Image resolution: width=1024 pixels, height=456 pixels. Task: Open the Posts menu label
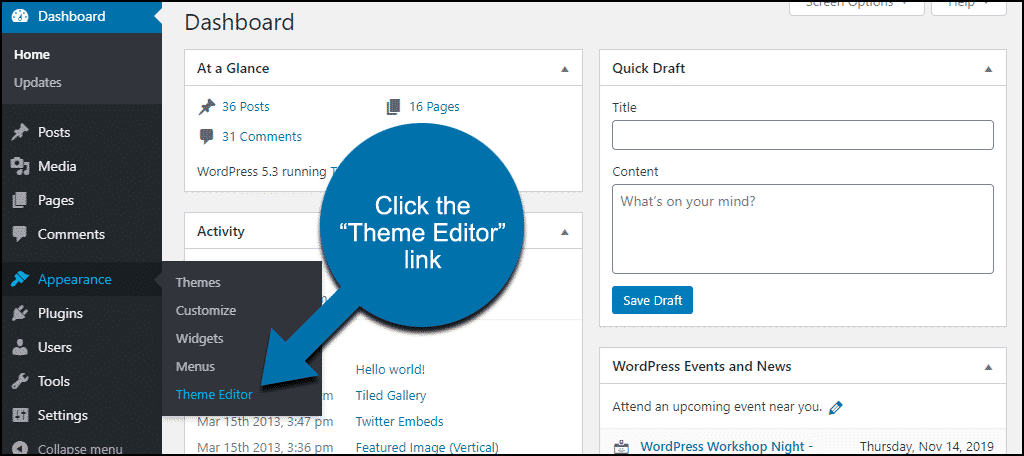pos(54,132)
